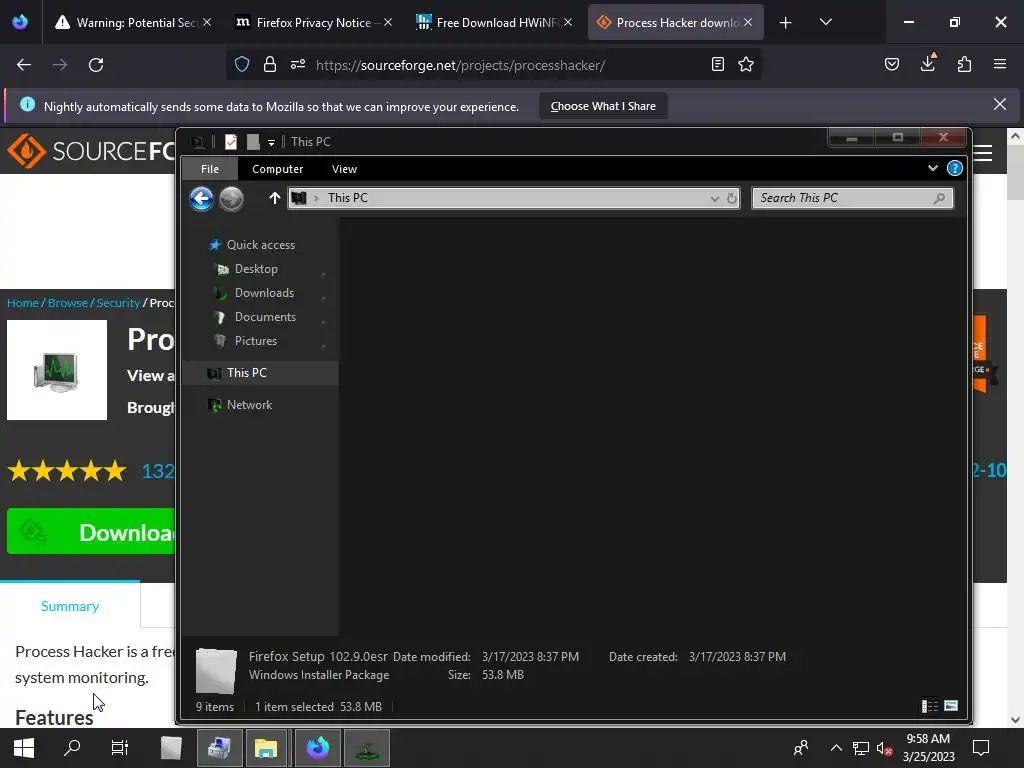
Task: Click Process Hacker project icon
Action: [57, 370]
